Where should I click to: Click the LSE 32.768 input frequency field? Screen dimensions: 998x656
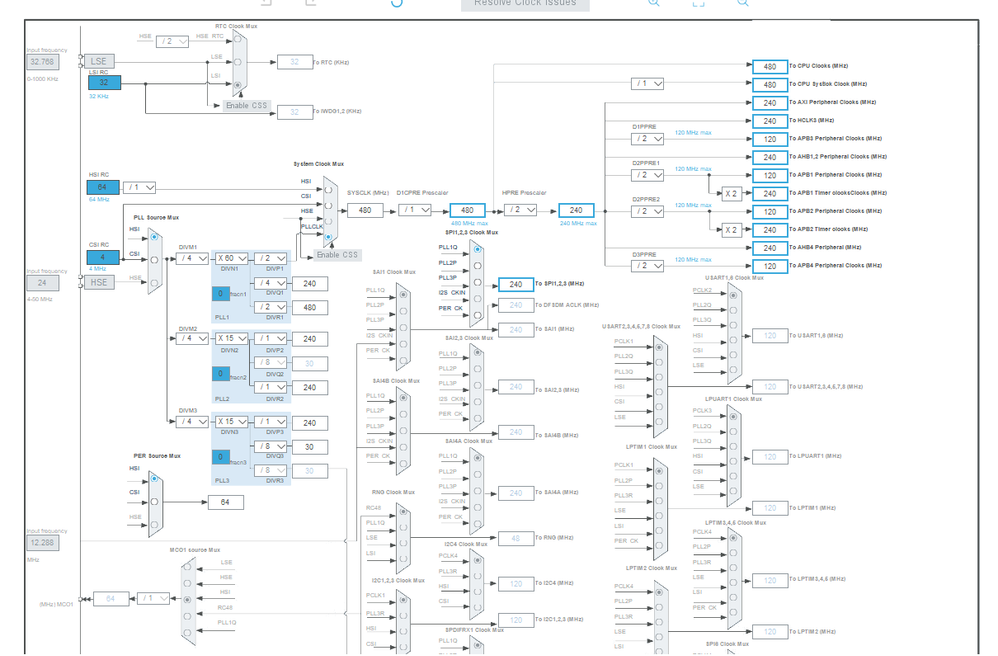pos(43,62)
